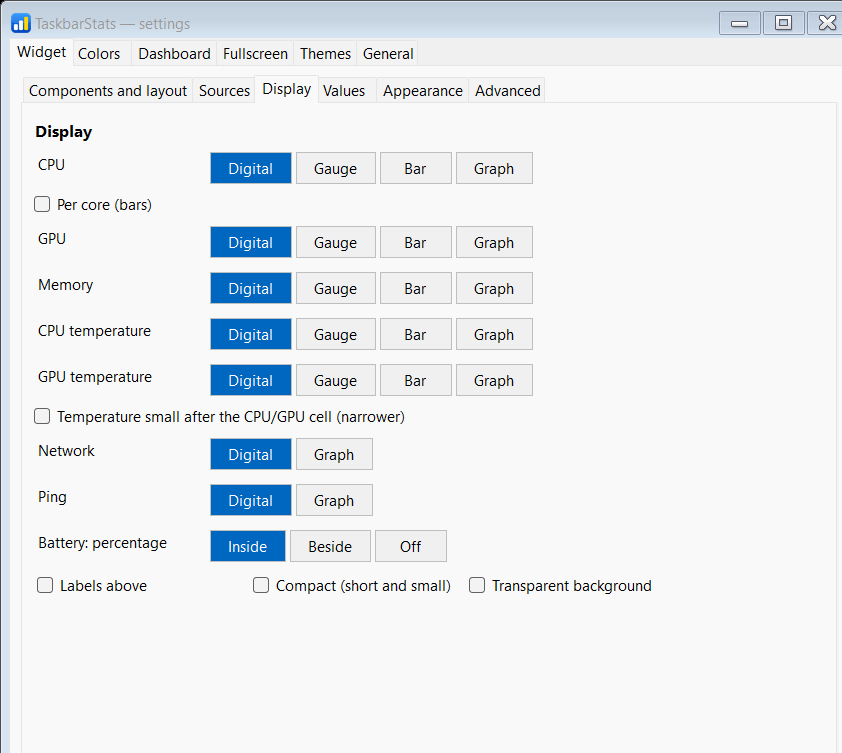Switch to the Sources sub-tab
This screenshot has width=842, height=753.
224,91
